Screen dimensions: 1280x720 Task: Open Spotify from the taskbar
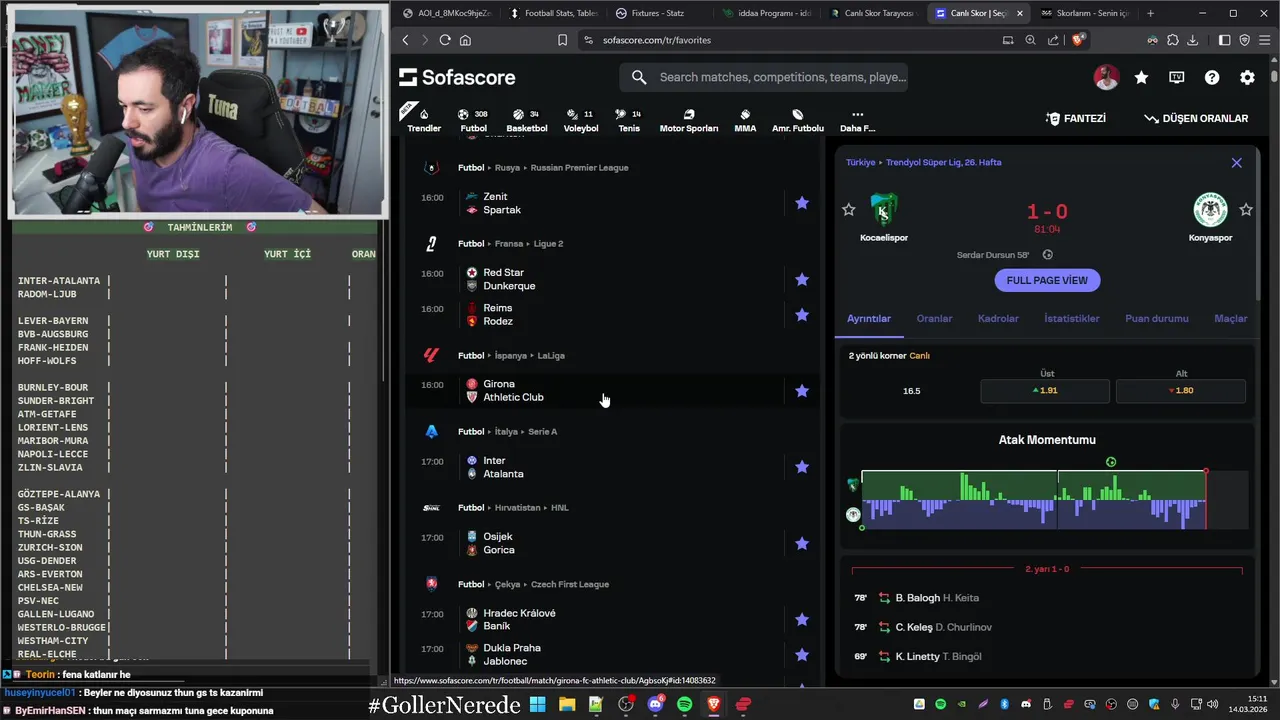[x=685, y=704]
